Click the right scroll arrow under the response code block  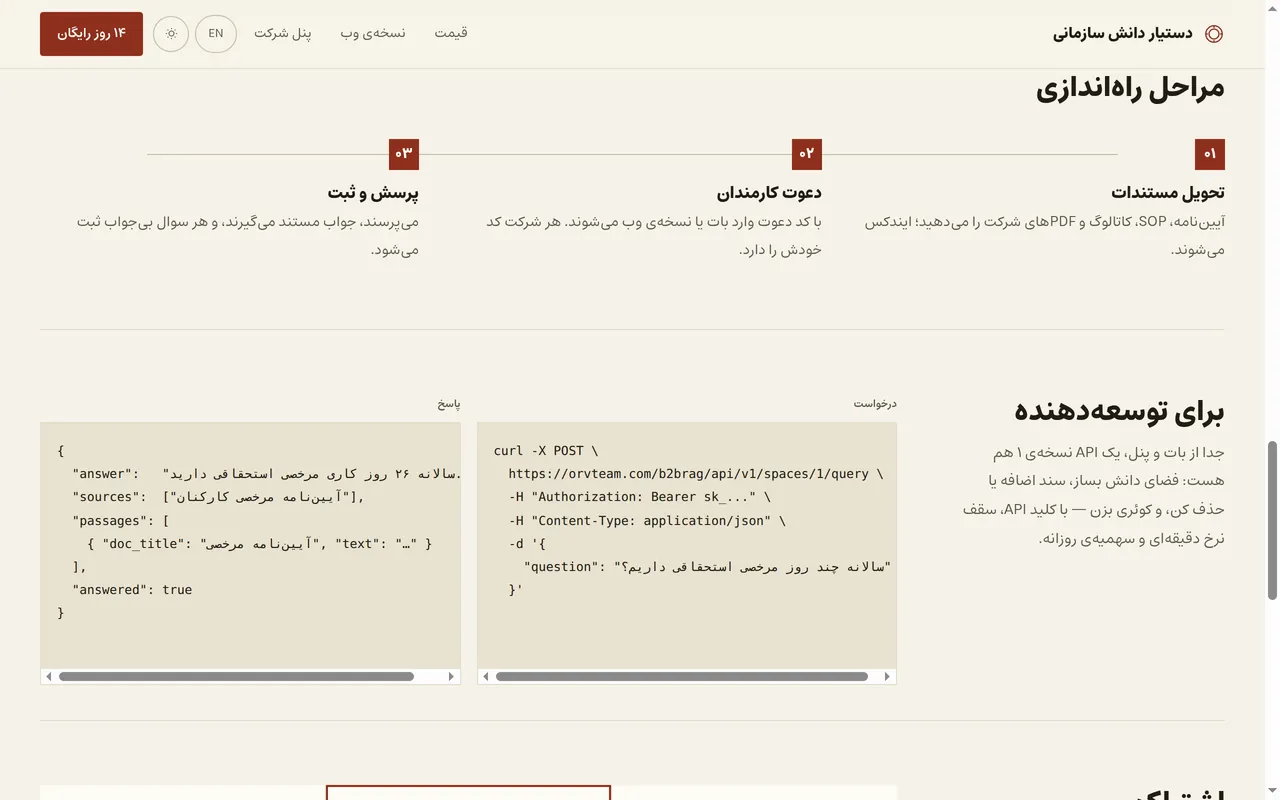coord(451,677)
